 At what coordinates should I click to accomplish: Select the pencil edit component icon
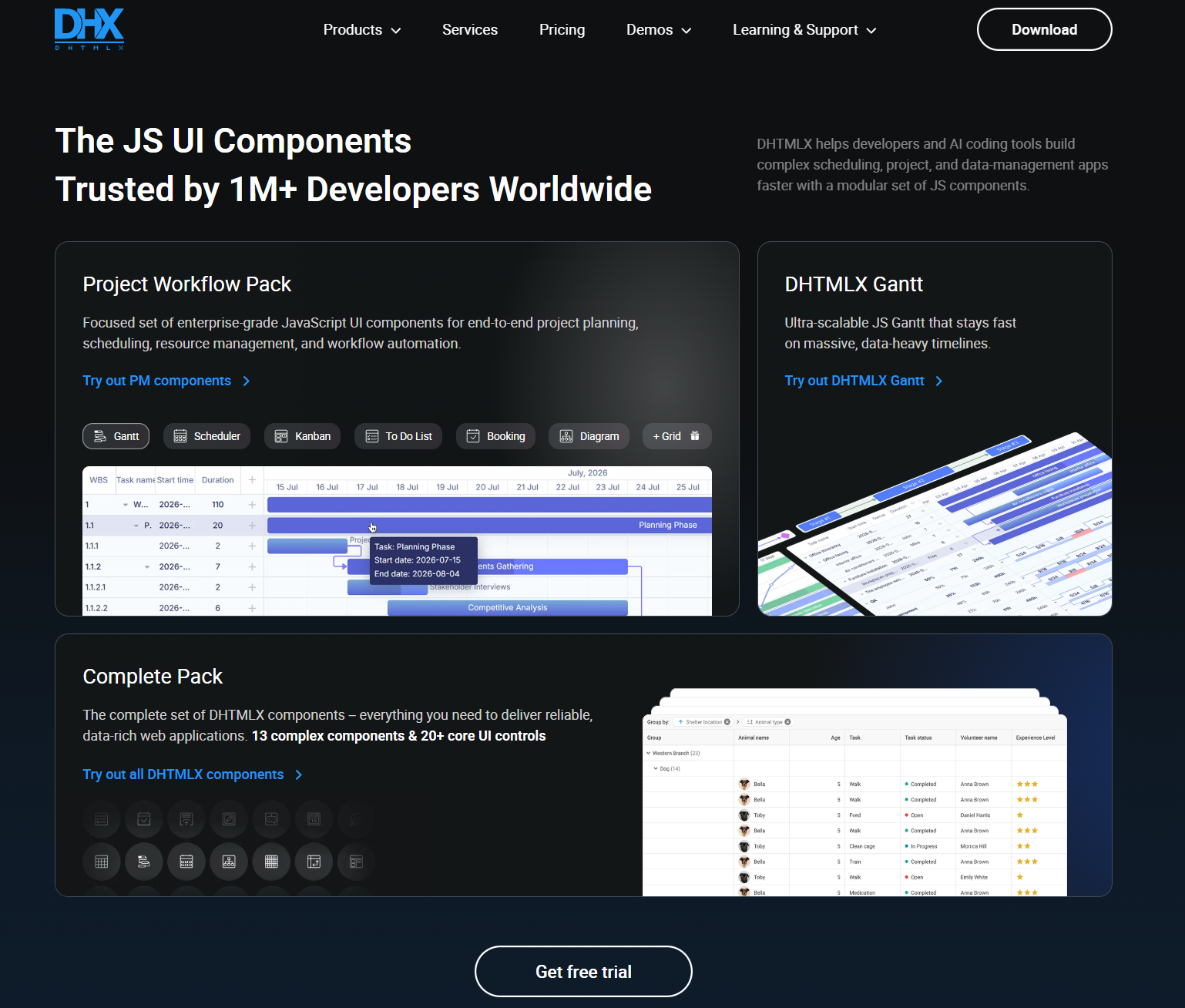[x=229, y=819]
